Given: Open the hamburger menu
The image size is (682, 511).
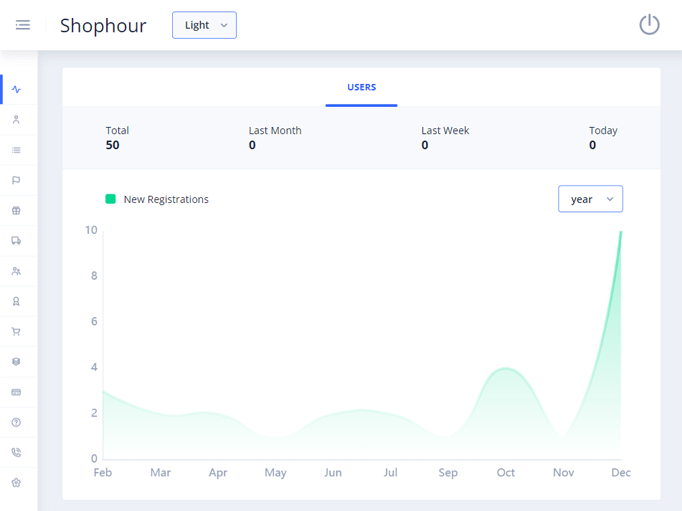Looking at the screenshot, I should tap(22, 25).
